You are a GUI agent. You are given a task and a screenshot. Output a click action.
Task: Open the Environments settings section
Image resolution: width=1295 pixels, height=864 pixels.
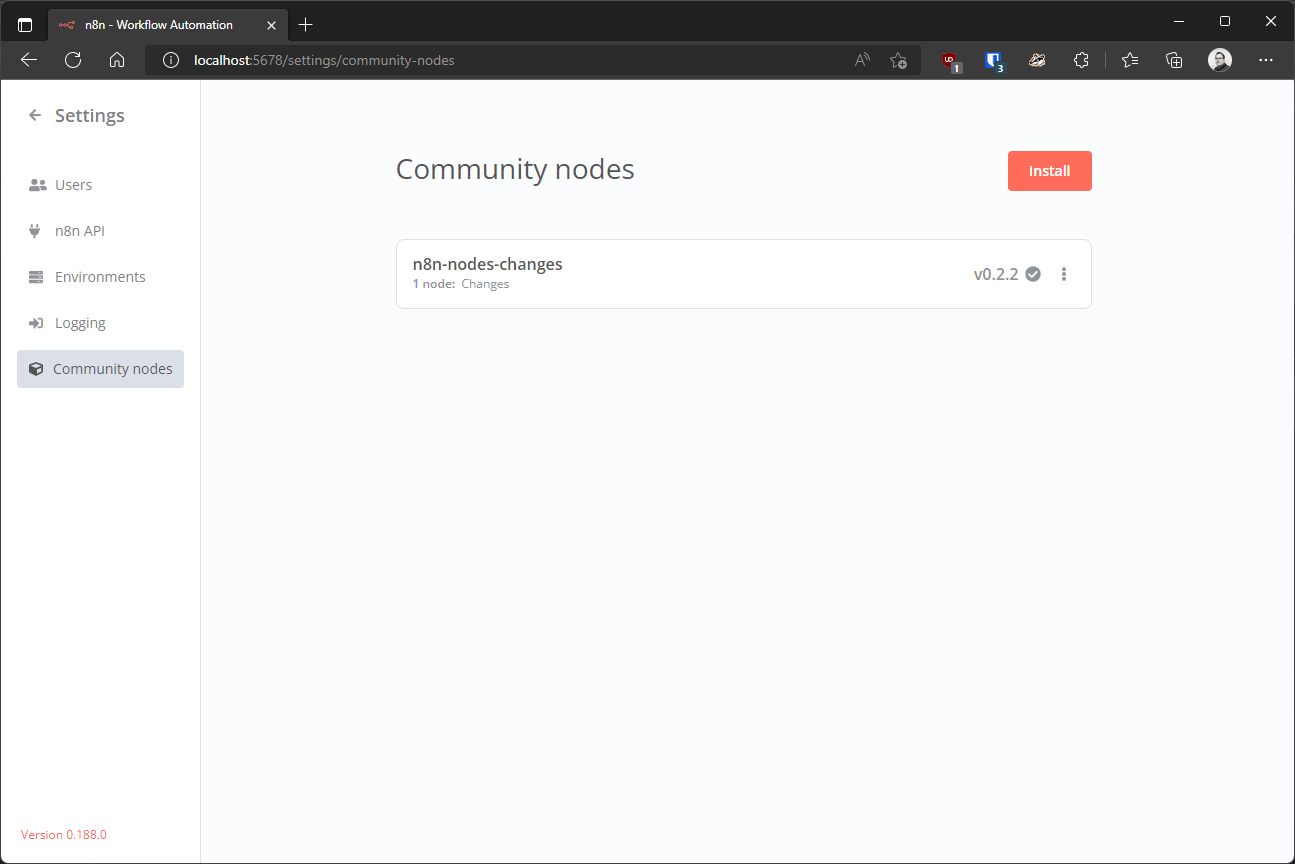coord(99,277)
